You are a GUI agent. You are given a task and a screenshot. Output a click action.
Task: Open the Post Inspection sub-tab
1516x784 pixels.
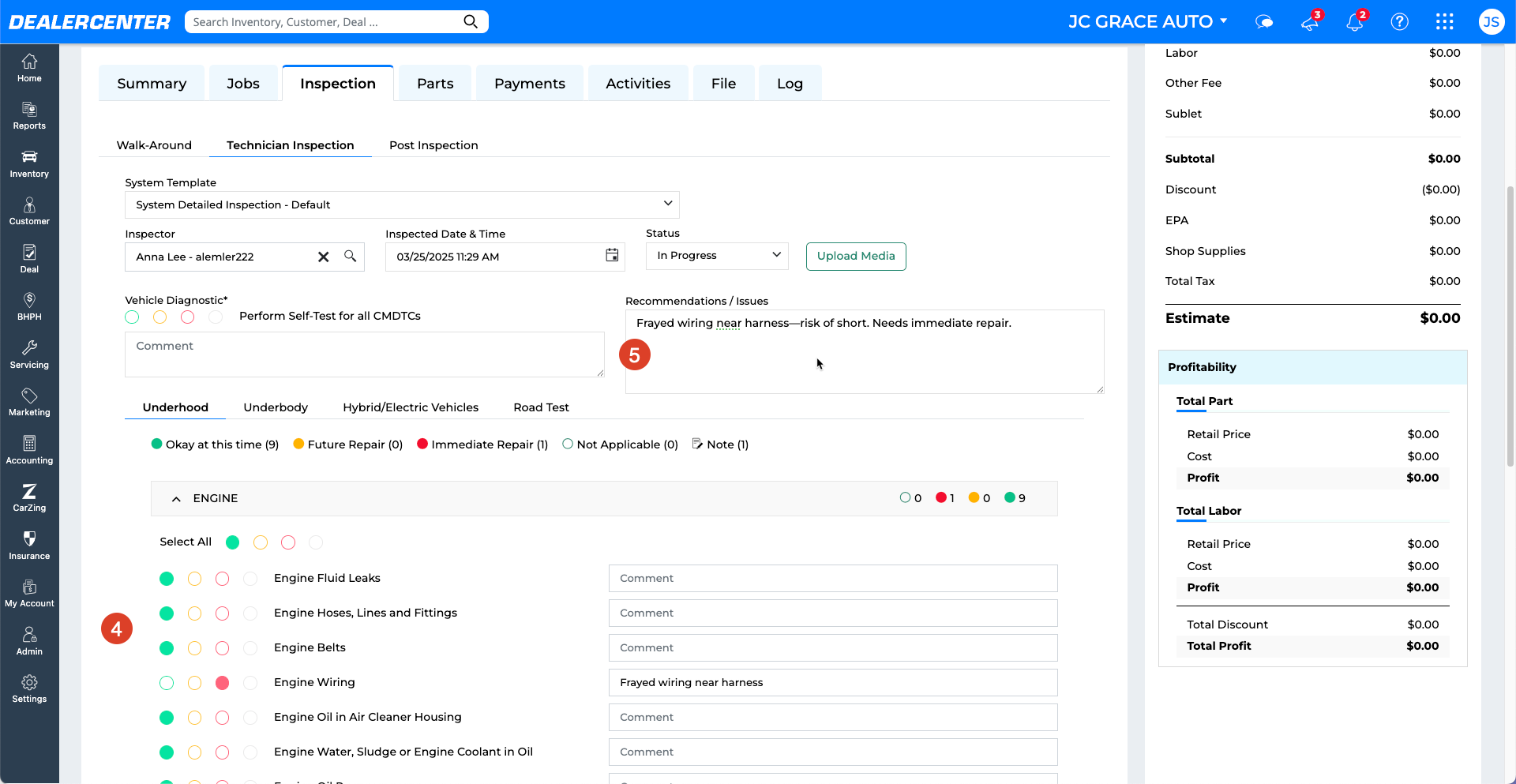point(433,145)
